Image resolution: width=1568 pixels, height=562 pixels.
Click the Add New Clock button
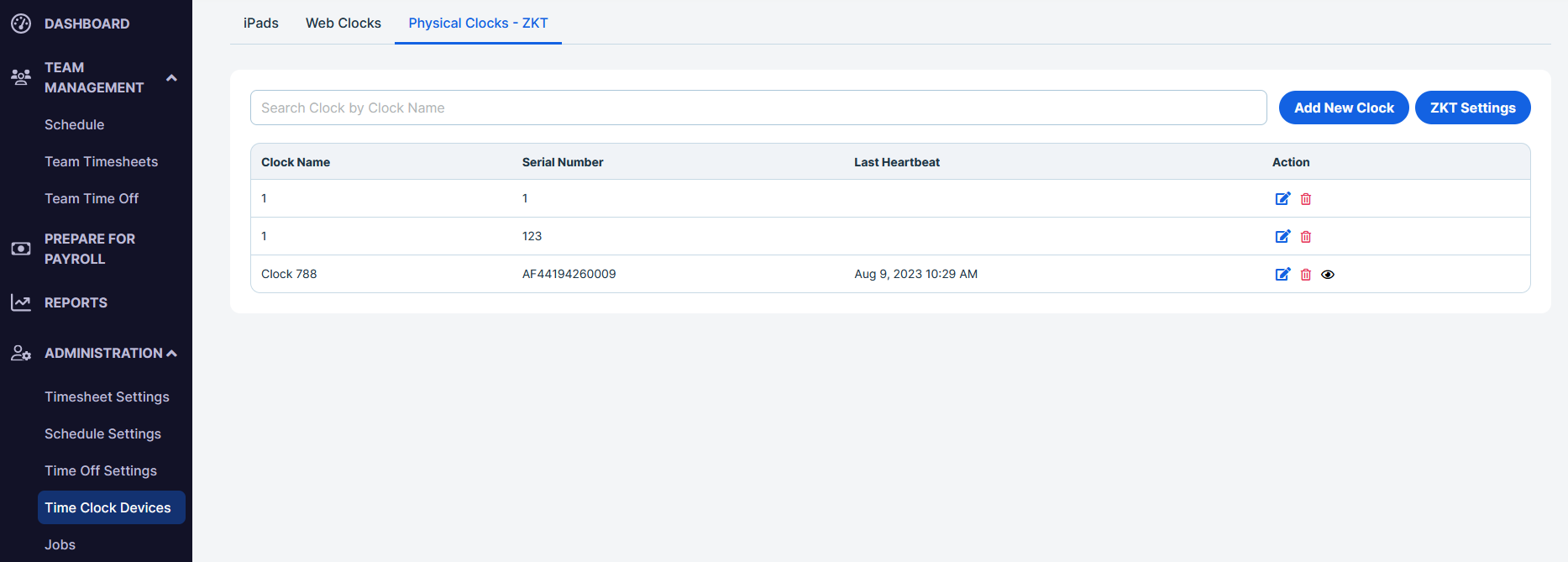click(1344, 108)
